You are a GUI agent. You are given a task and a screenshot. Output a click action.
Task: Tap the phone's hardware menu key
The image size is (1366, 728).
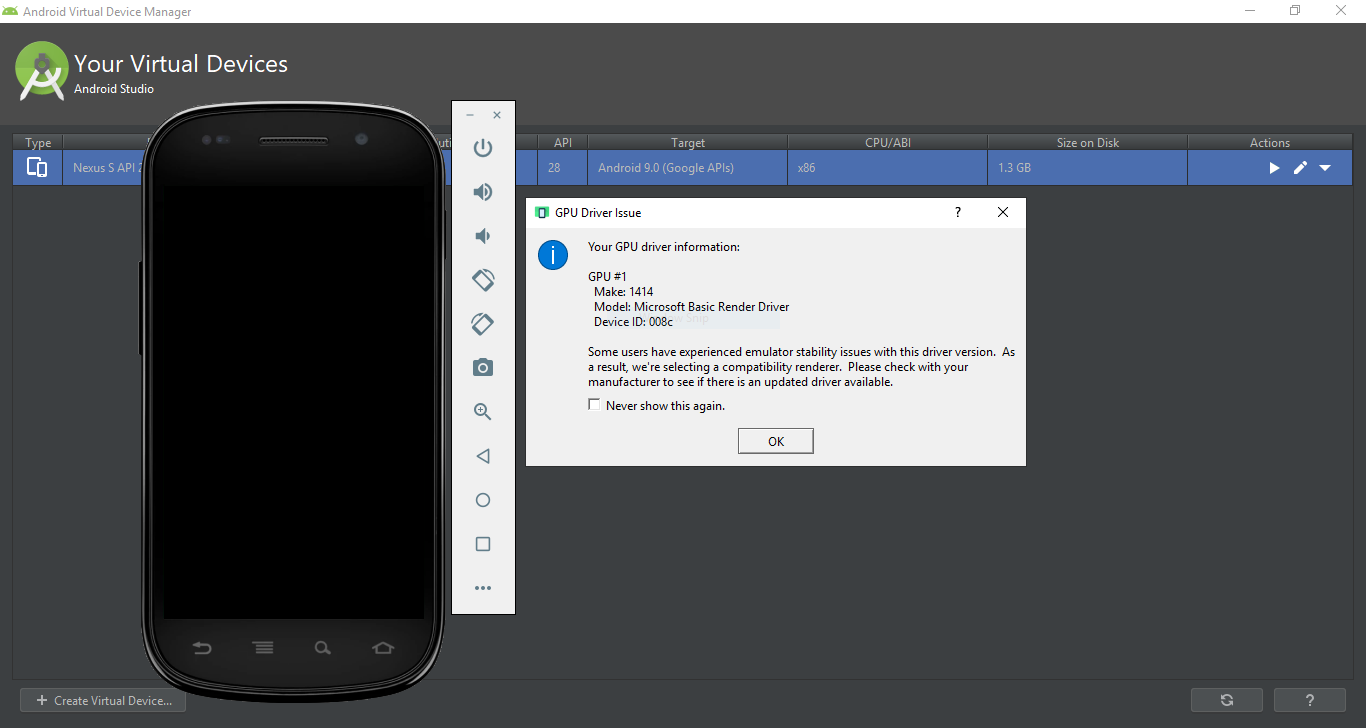(x=263, y=648)
